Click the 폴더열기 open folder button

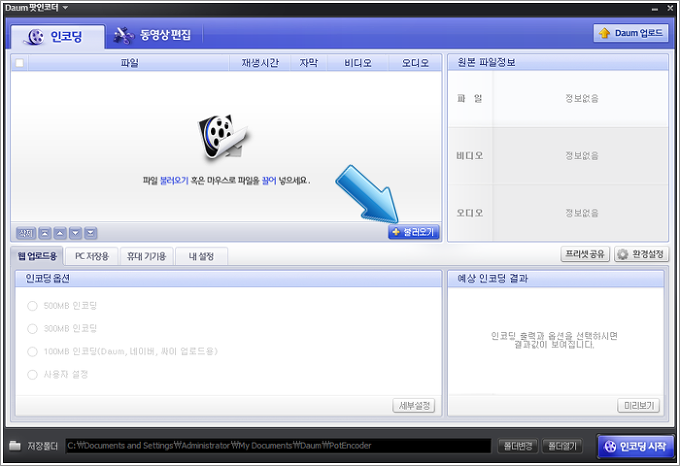[562, 446]
